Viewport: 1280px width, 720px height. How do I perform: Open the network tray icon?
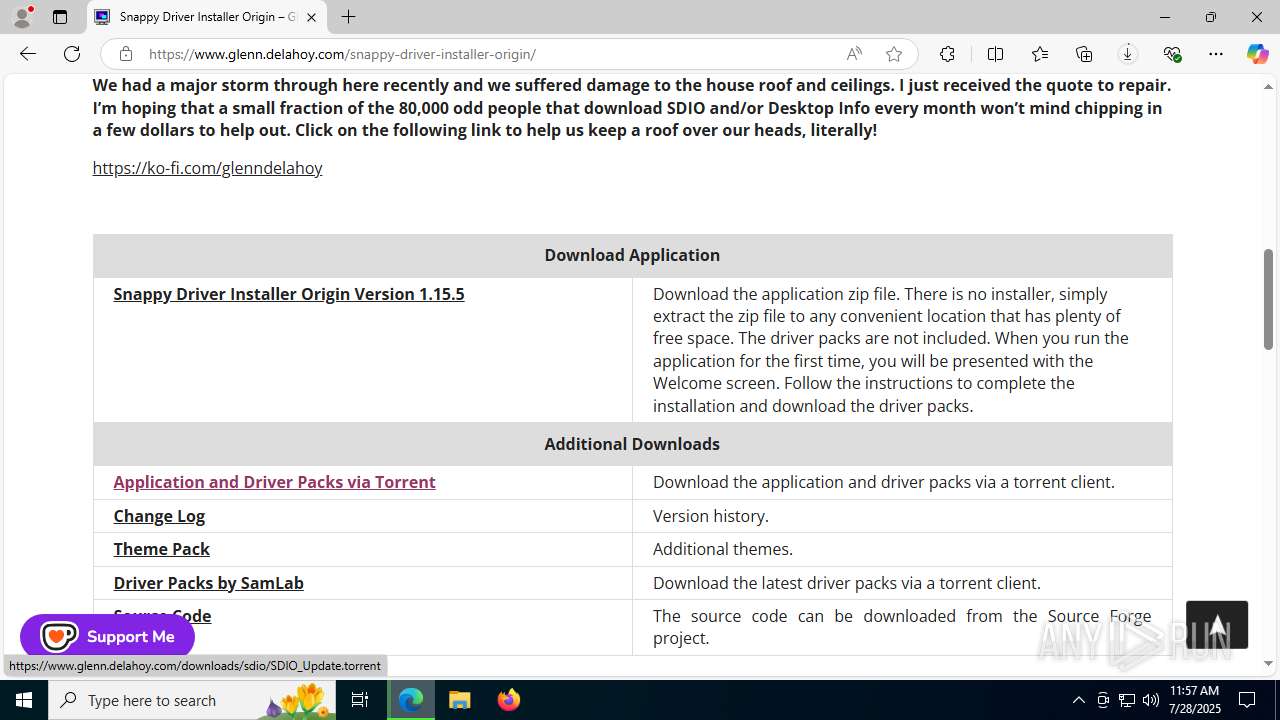click(x=1126, y=700)
